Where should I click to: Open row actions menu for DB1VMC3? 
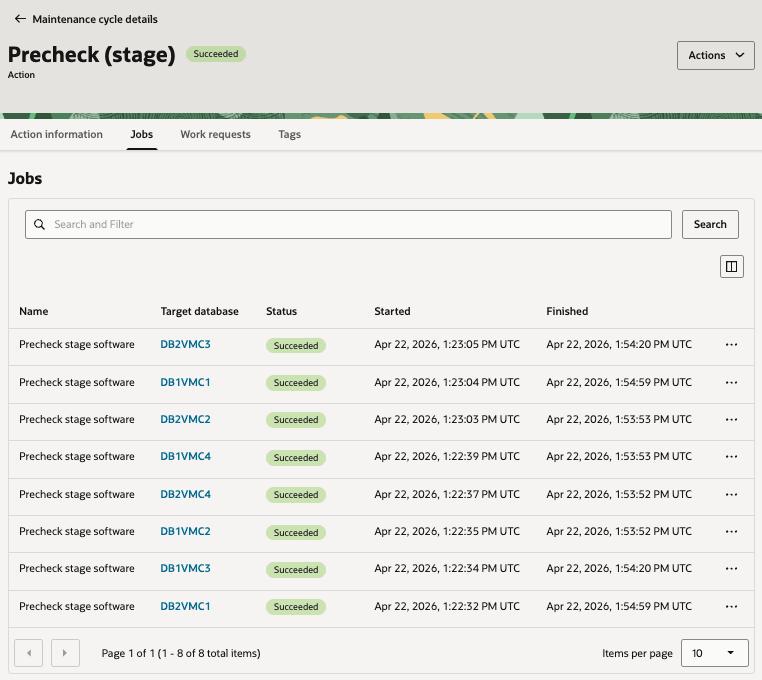click(x=731, y=568)
